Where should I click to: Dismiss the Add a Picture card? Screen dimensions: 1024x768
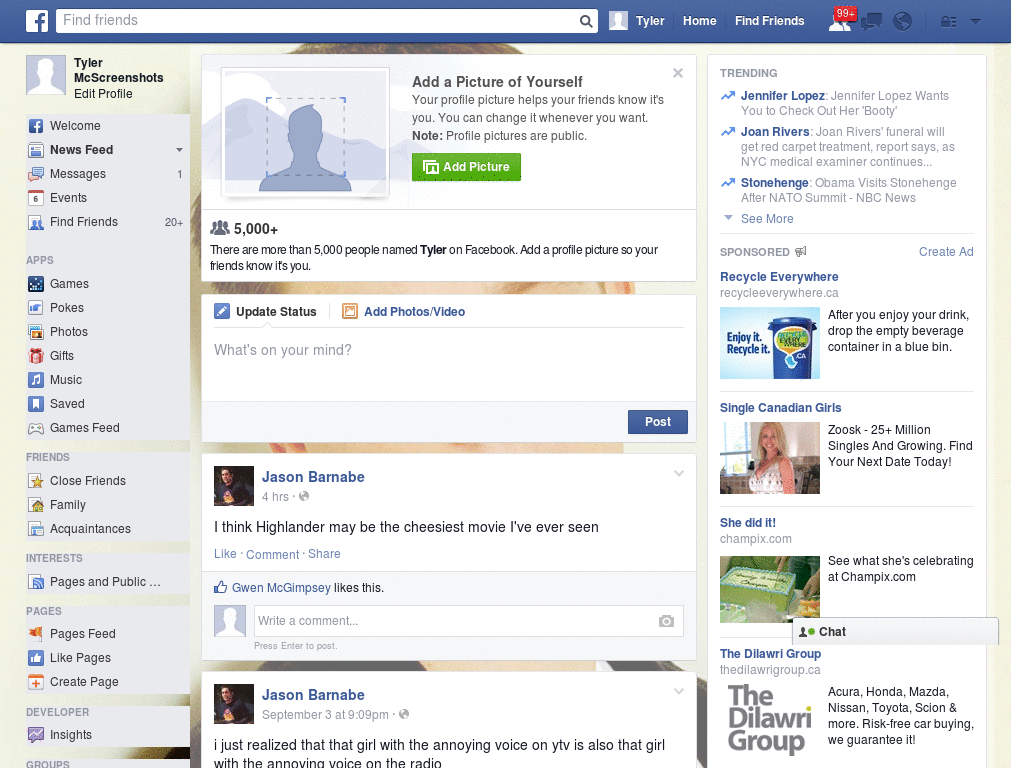click(x=678, y=73)
